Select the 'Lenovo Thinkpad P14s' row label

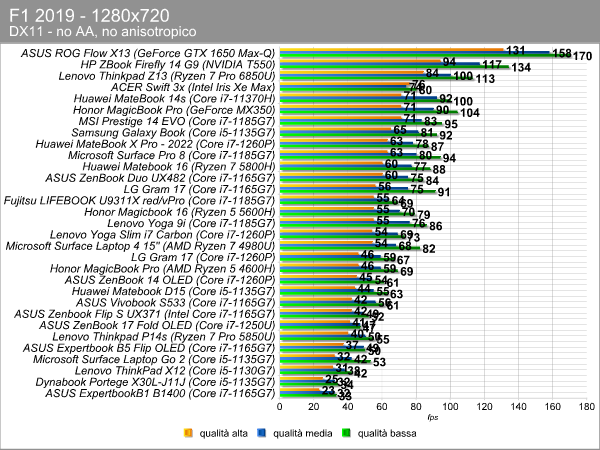click(164, 336)
